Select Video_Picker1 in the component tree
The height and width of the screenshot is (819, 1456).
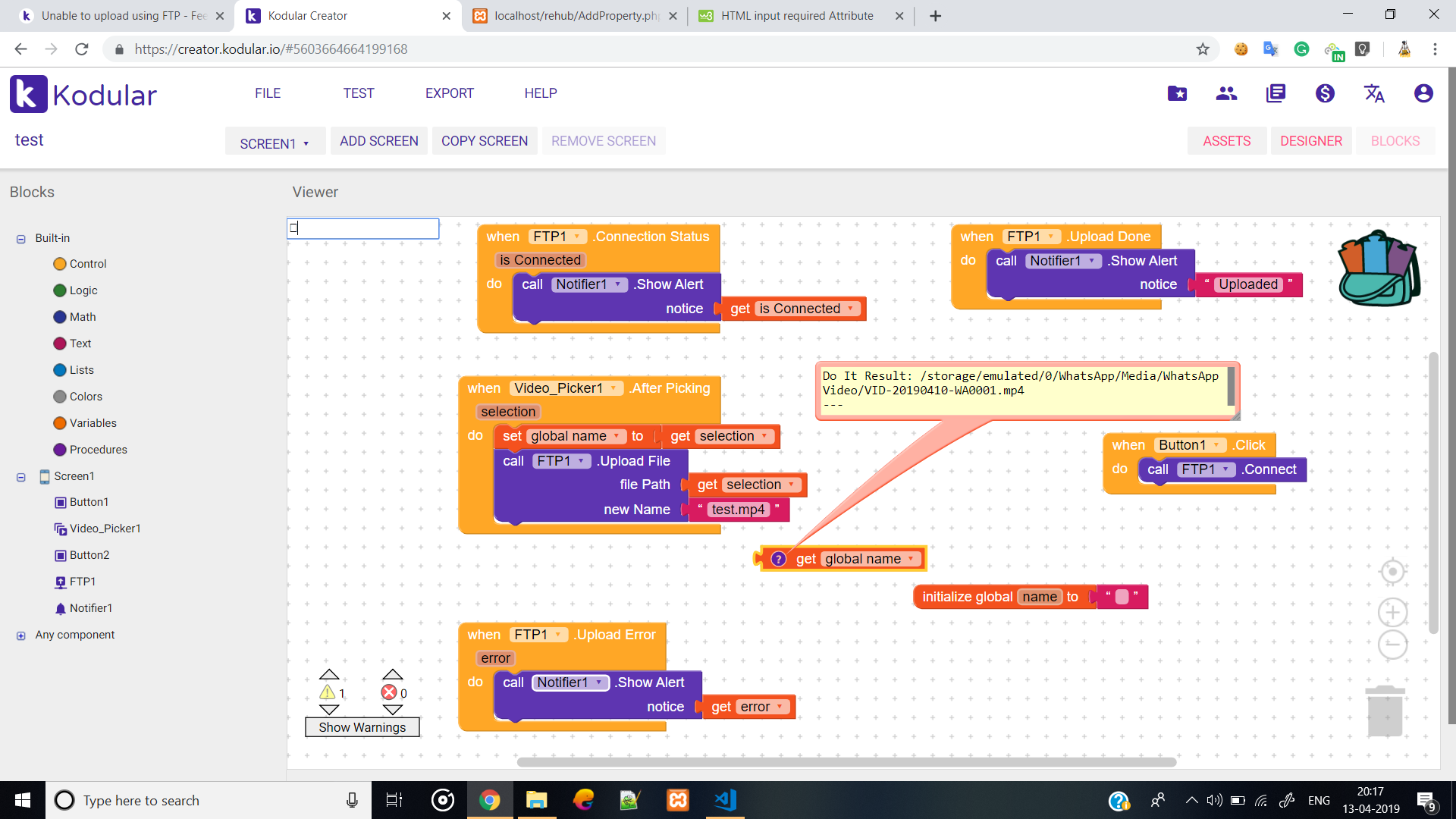[x=97, y=529]
